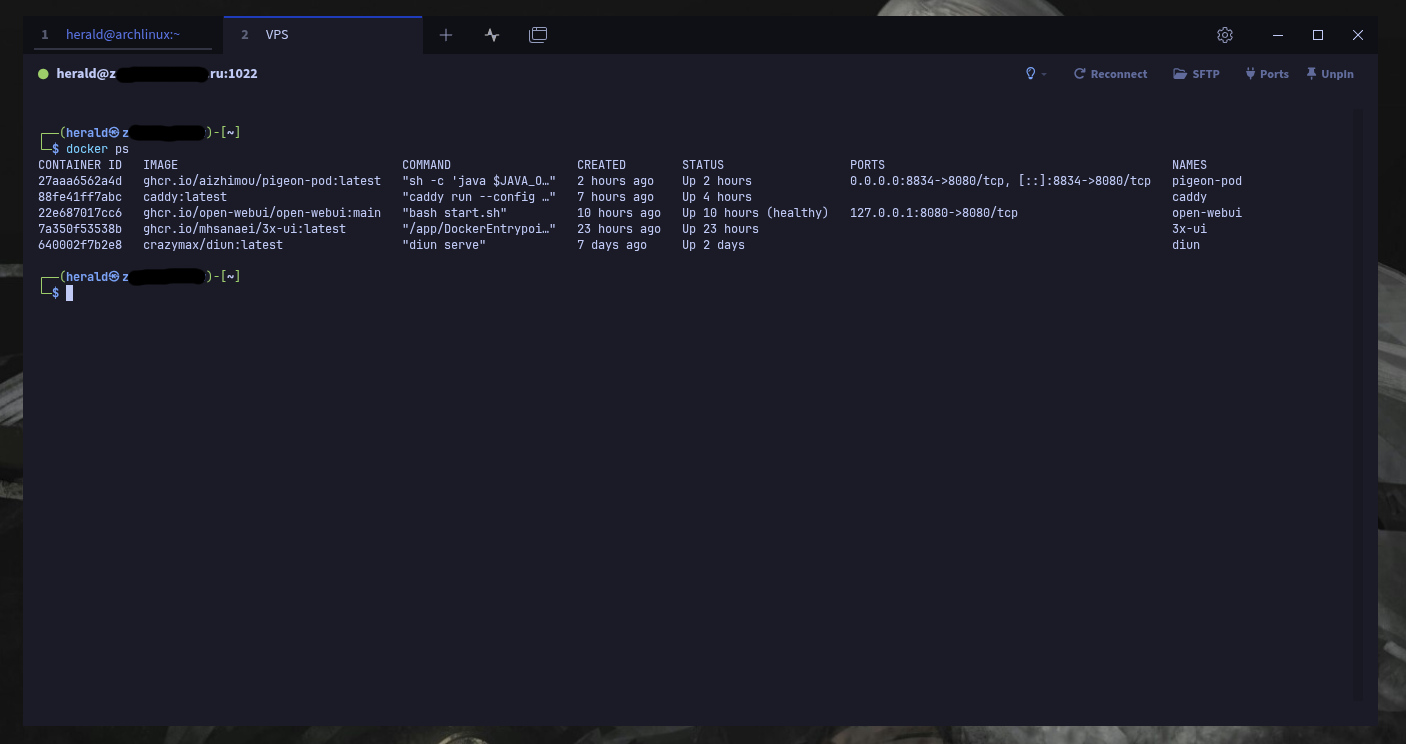
Task: Click container ID 7a350f53538b
Action: coord(80,229)
